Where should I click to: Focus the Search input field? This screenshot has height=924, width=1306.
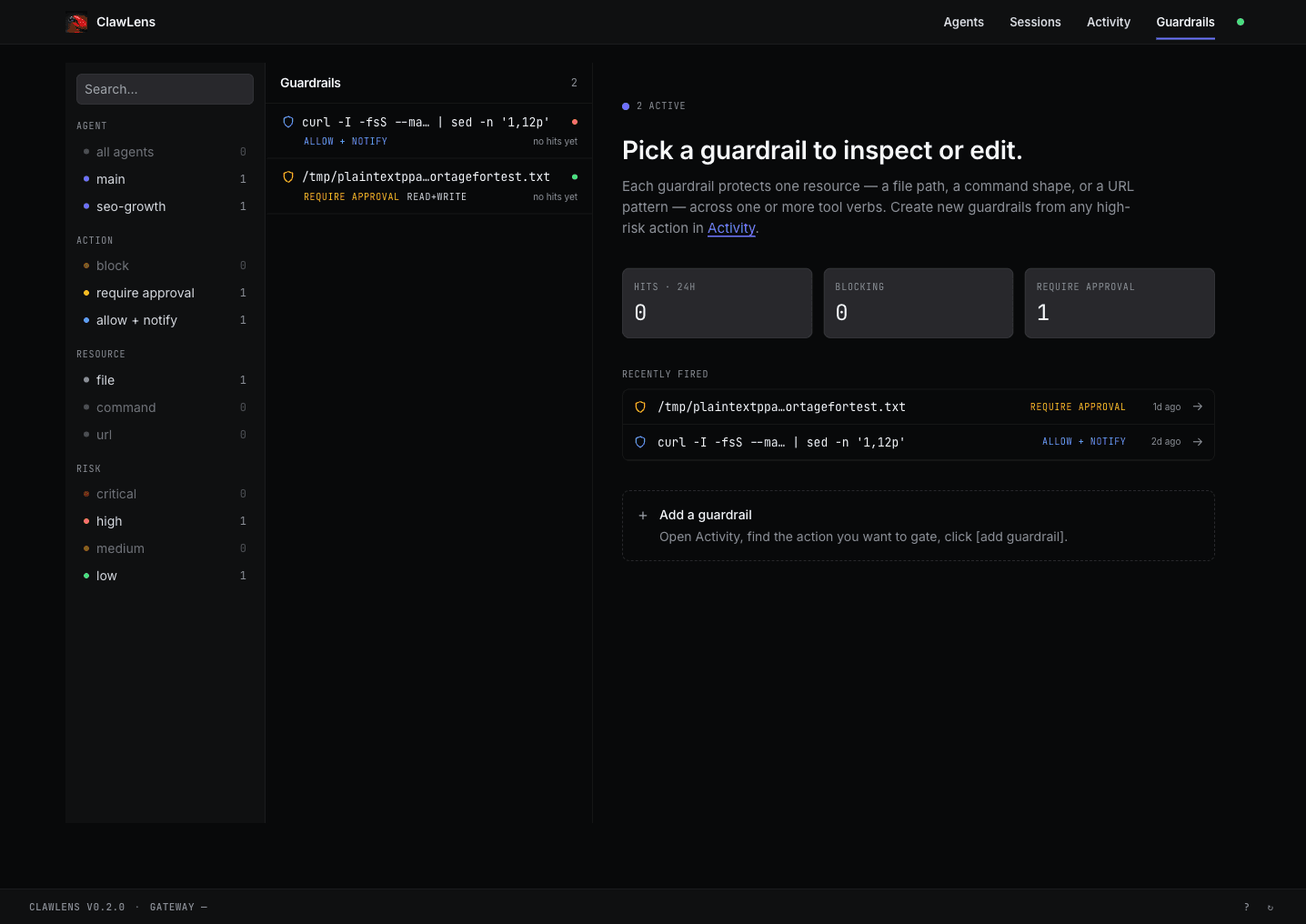(165, 89)
